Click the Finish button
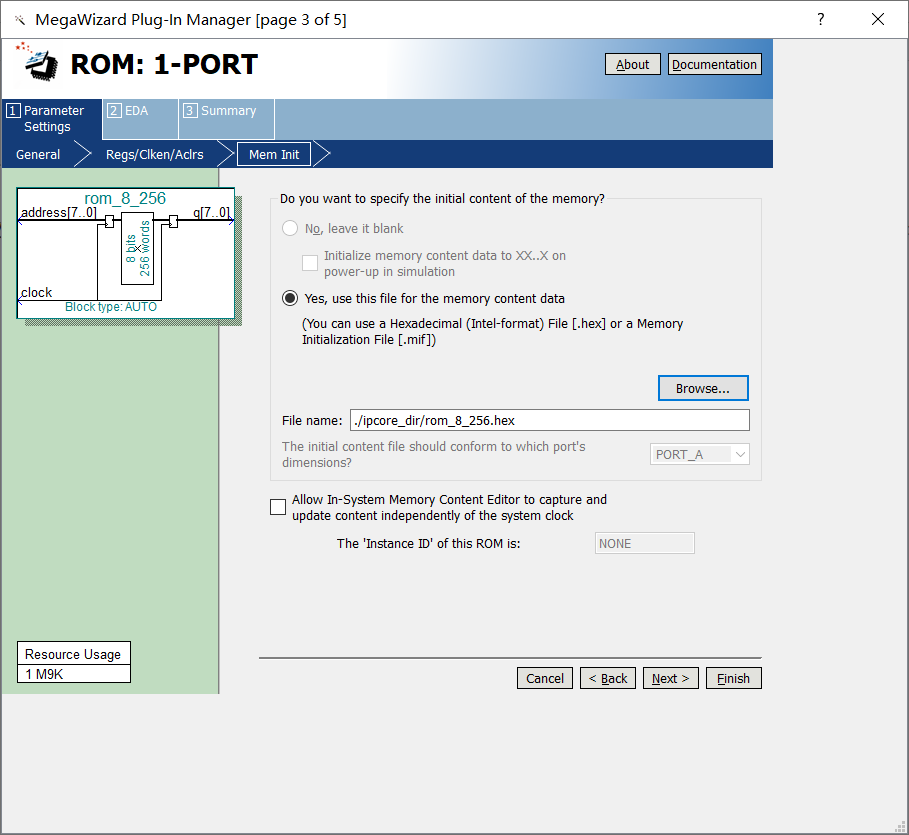 733,678
